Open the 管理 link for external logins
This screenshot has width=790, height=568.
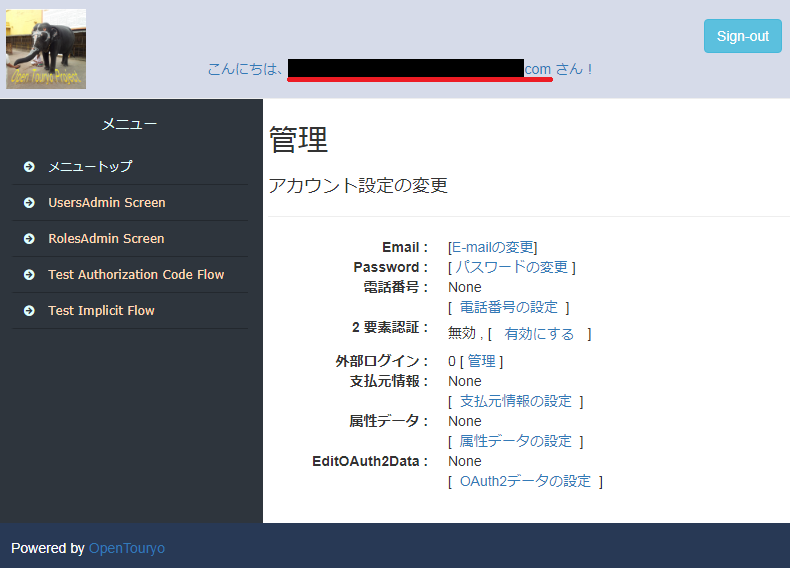click(481, 361)
